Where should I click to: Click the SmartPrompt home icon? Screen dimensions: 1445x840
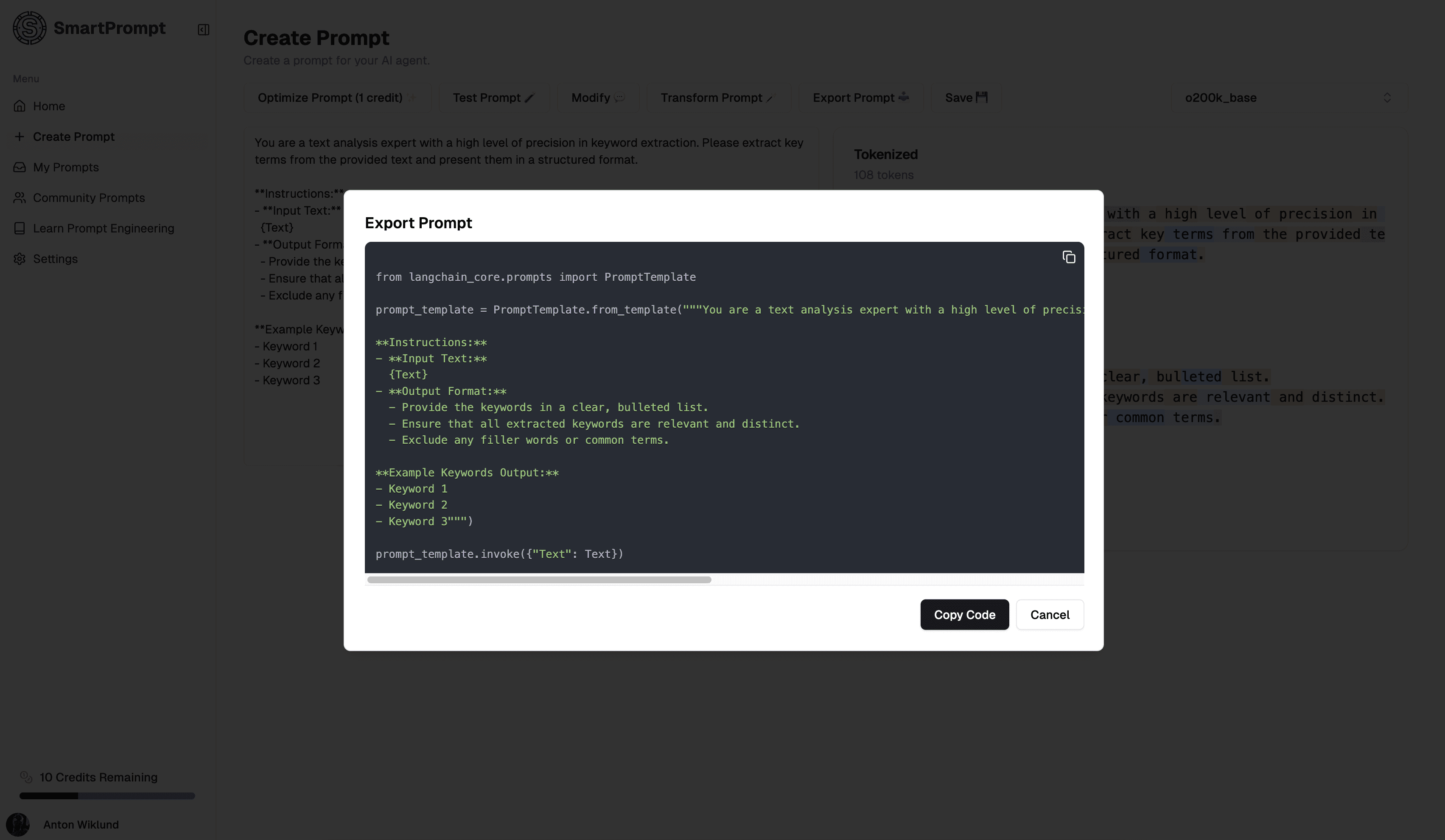click(28, 27)
